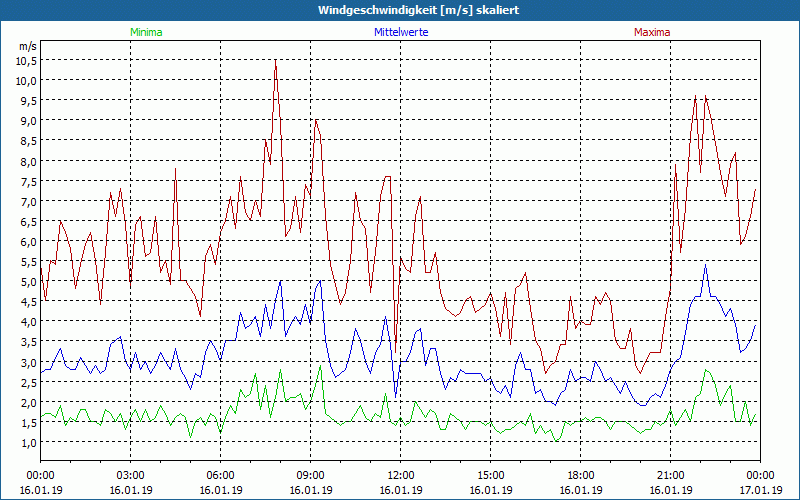
Task: Click the chart title 'Windgeschwindigkeit [m/s] skaliert'
Action: point(418,10)
